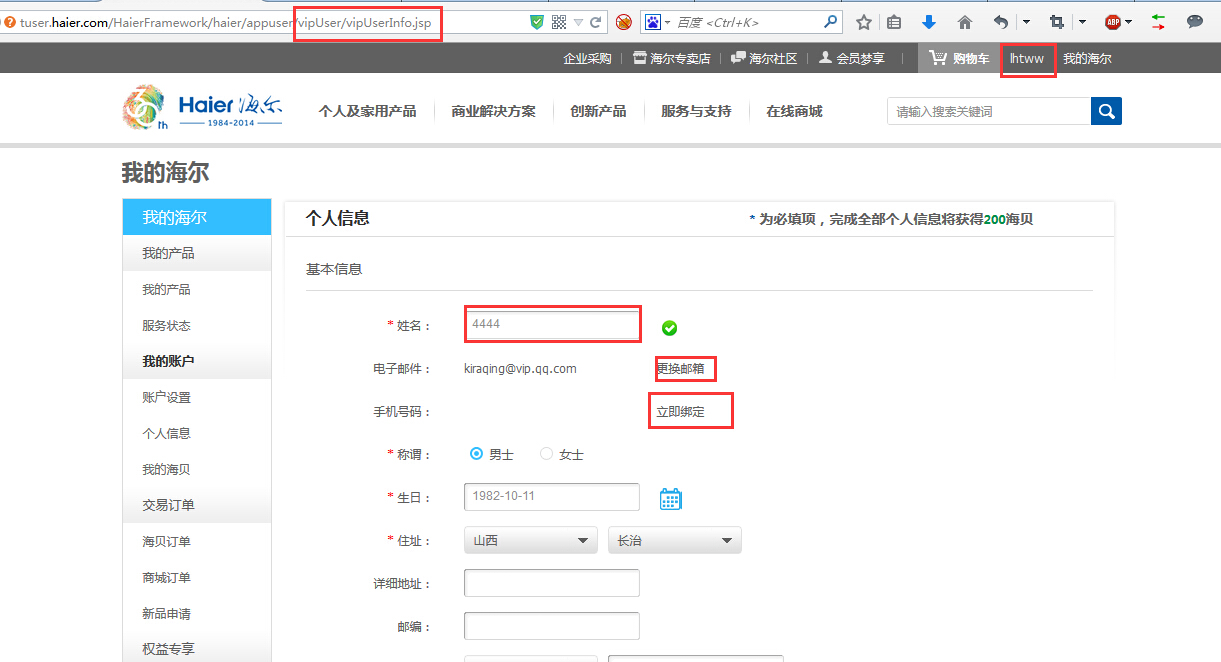Screen dimensions: 1221x662
Task: Open the bookmarks list icon
Action: point(894,22)
